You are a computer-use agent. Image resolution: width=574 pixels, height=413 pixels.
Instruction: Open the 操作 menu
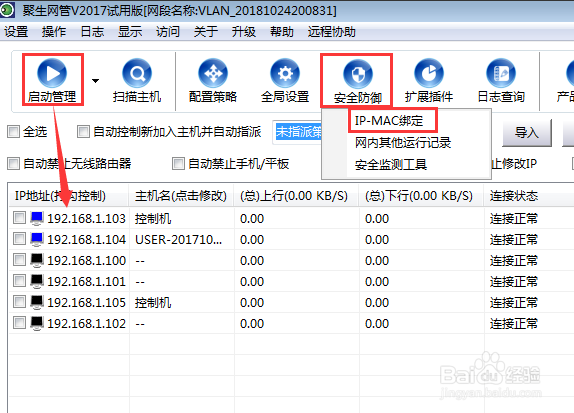click(54, 32)
